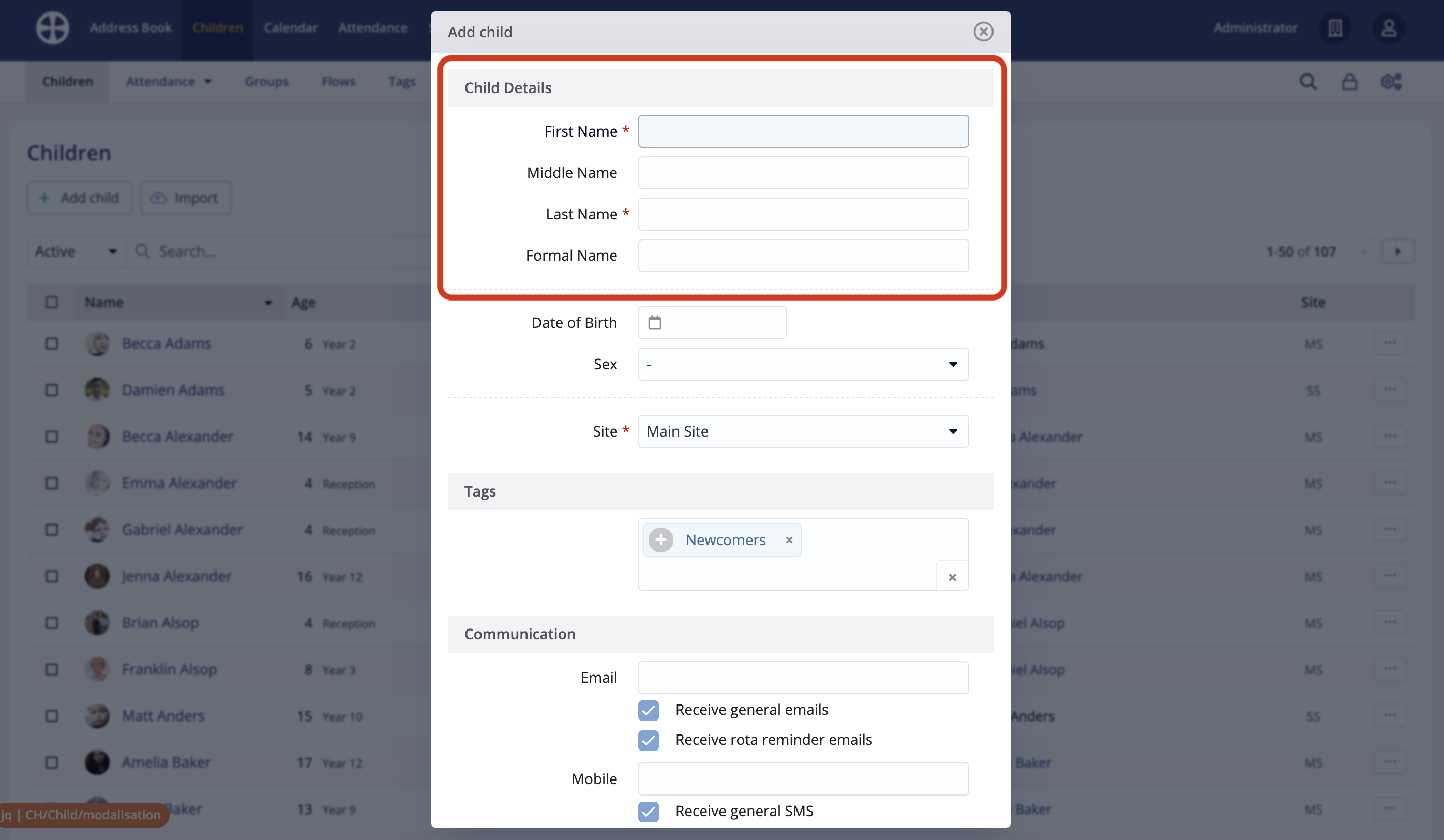1444x840 pixels.
Task: Open the user profile icon
Action: [1389, 27]
